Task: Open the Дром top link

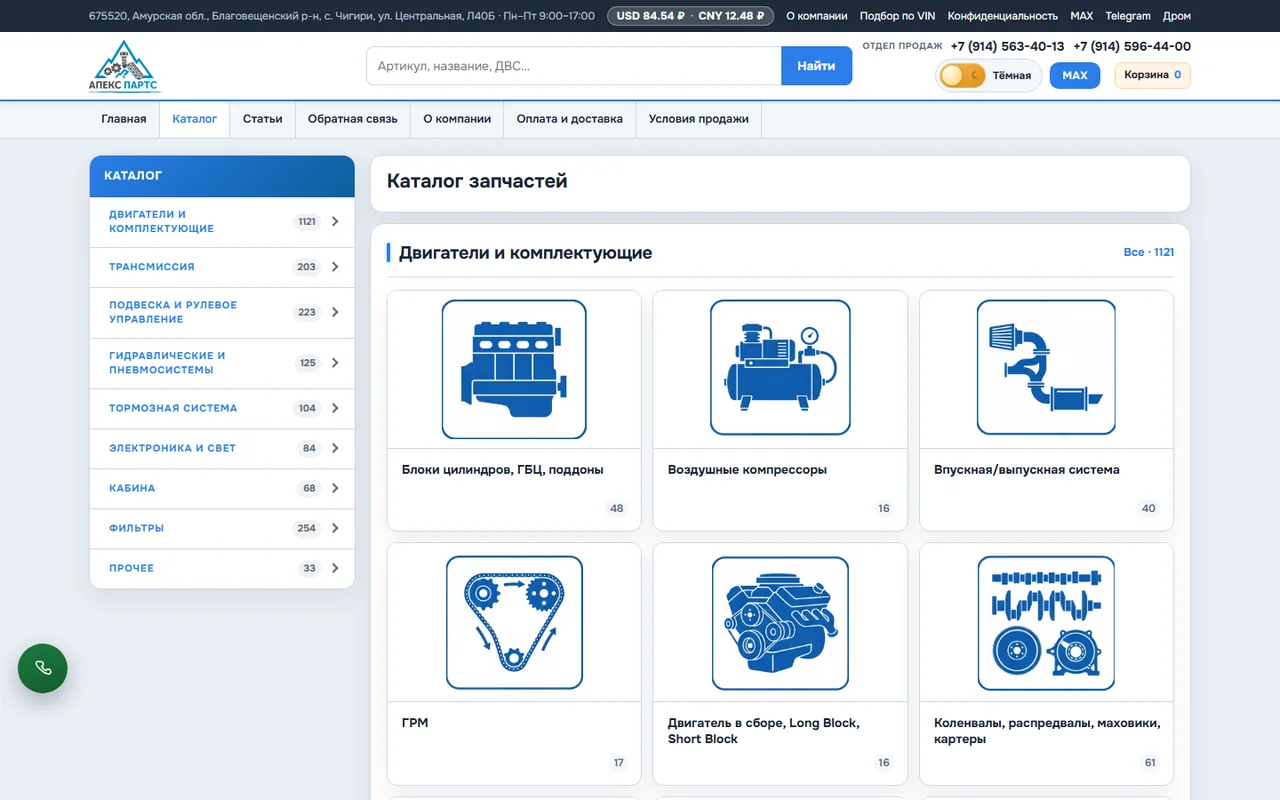Action: click(1177, 16)
